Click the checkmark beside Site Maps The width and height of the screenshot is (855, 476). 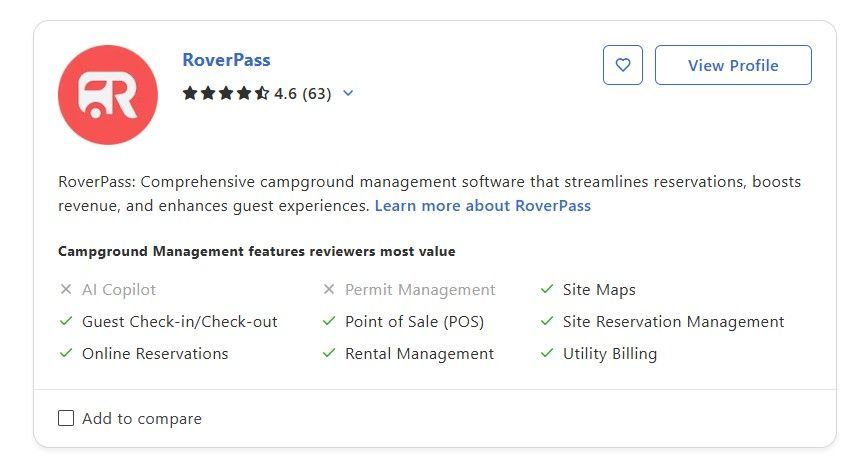(547, 289)
